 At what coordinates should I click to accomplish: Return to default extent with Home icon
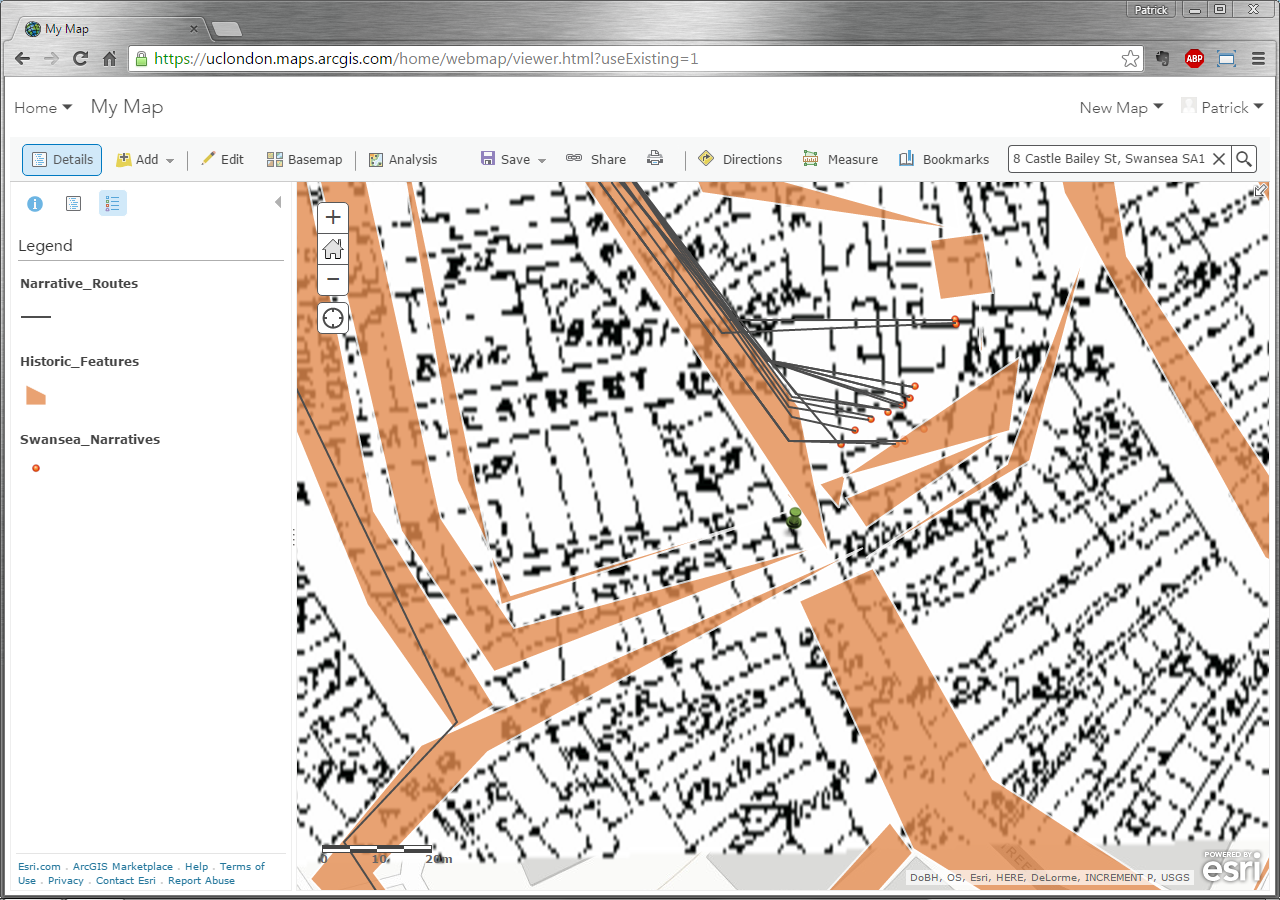click(x=333, y=248)
